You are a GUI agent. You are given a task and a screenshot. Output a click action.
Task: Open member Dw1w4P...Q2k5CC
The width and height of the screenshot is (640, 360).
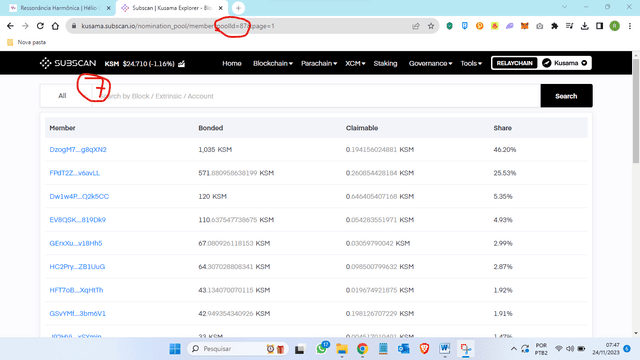[79, 196]
